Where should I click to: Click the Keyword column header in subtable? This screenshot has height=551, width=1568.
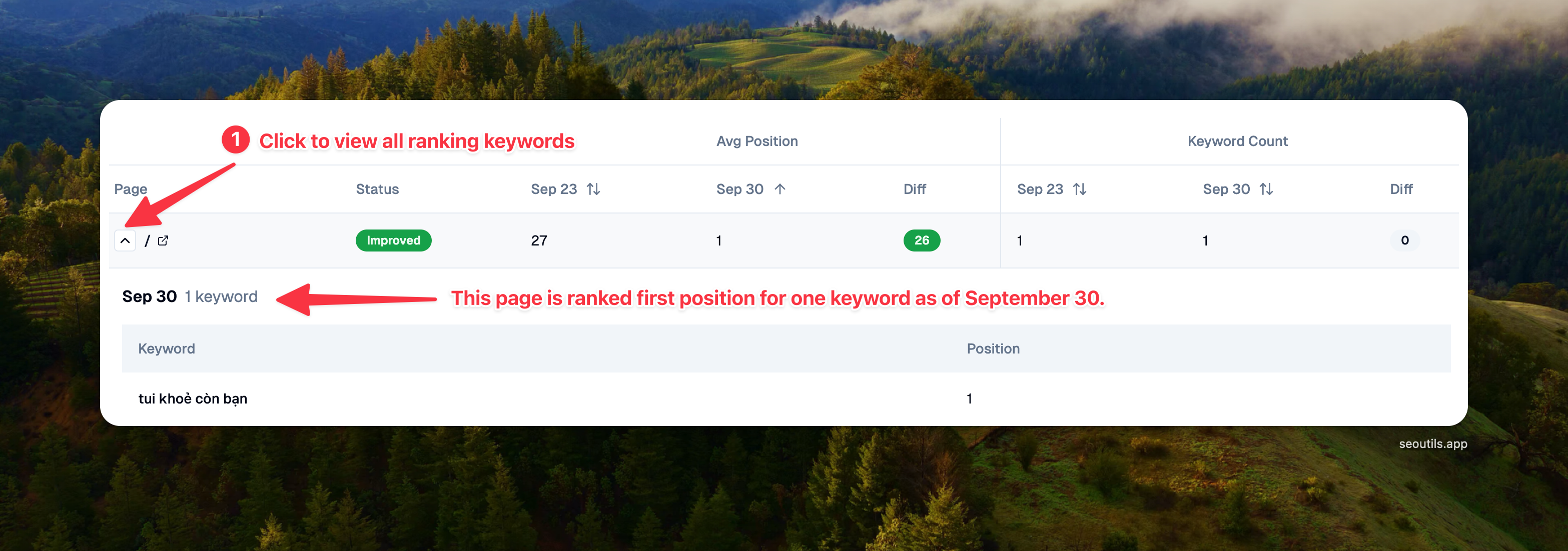tap(167, 348)
